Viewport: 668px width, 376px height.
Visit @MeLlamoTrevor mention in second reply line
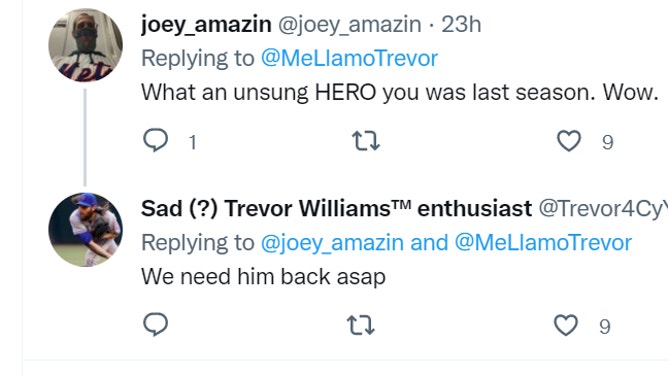543,243
